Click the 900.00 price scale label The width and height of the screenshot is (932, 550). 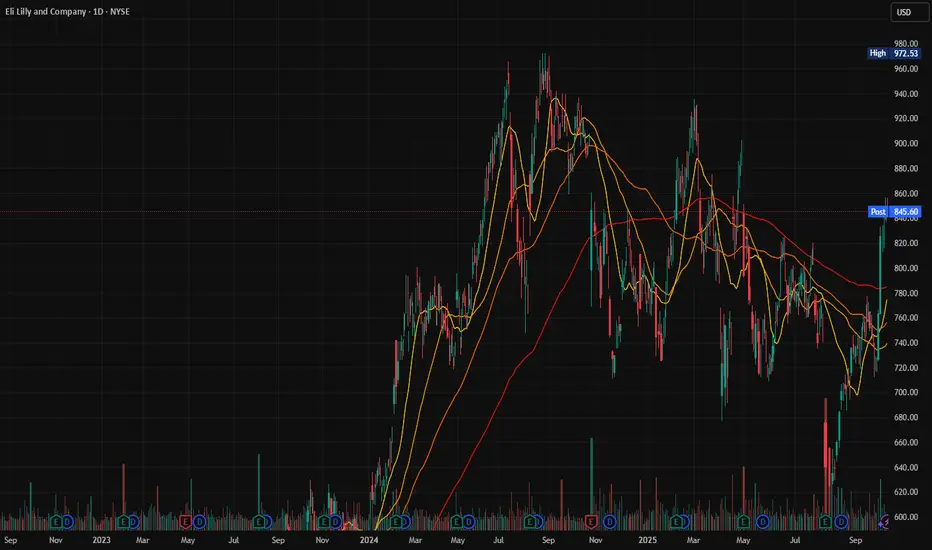pos(906,143)
